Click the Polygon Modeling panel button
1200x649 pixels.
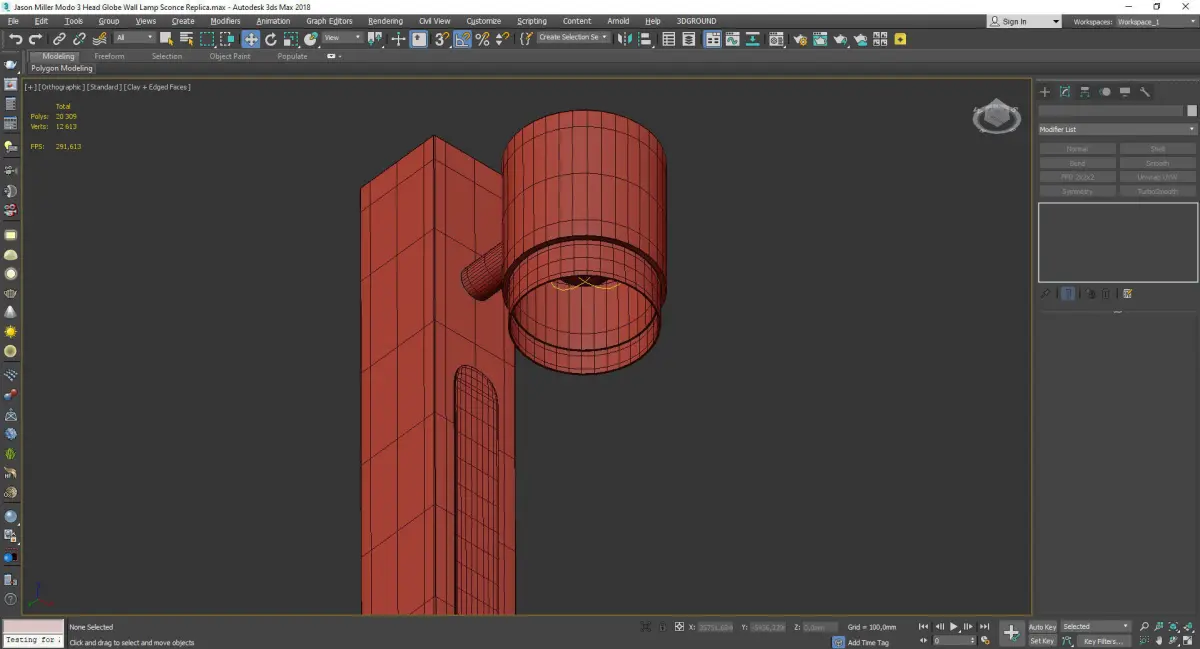[x=61, y=69]
